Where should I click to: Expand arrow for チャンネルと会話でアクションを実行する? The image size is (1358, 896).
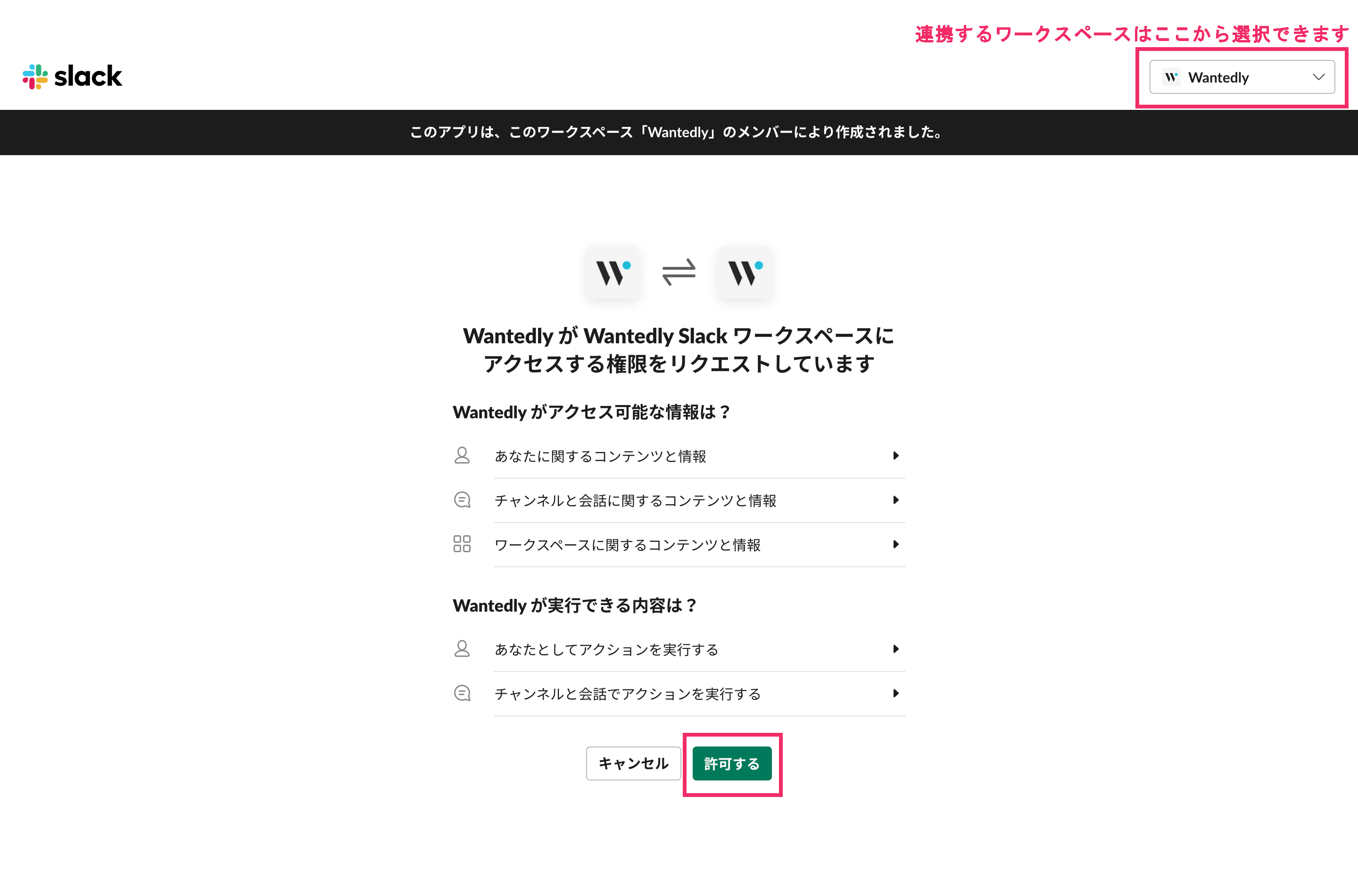896,694
